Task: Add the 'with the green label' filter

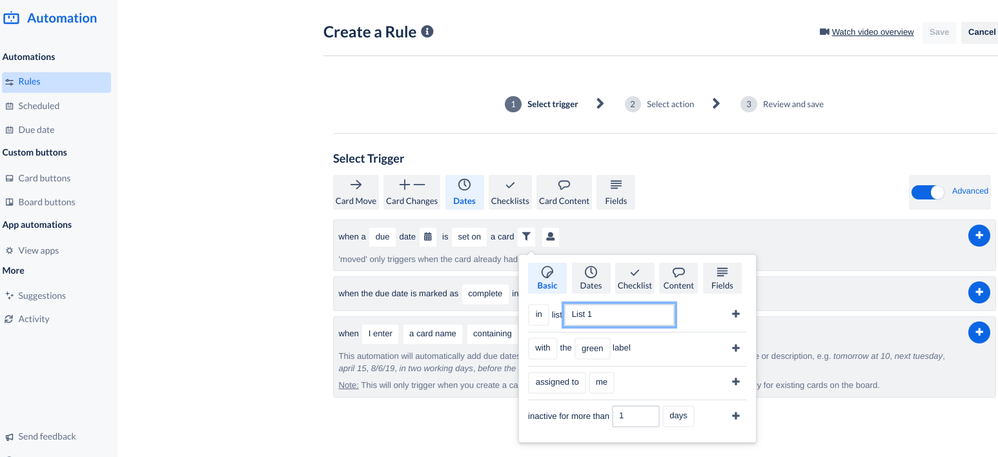Action: tap(736, 348)
